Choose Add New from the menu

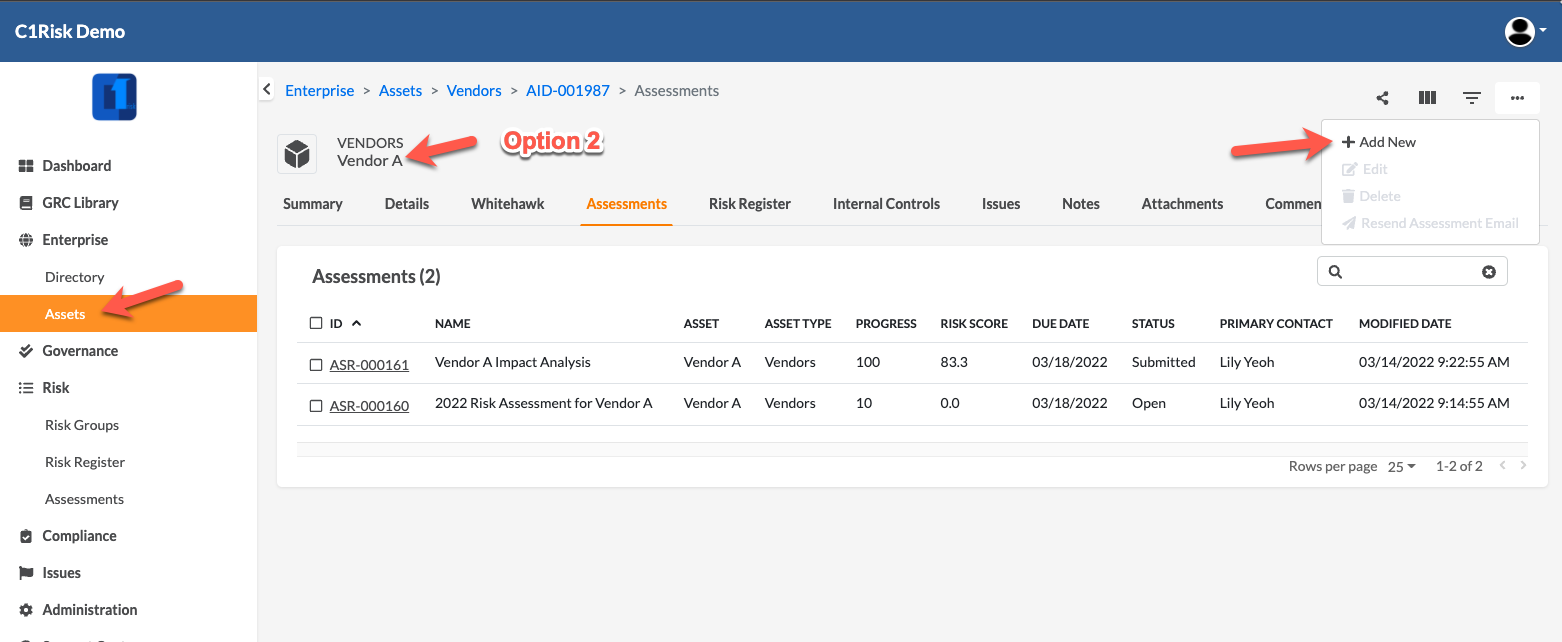pos(1379,142)
